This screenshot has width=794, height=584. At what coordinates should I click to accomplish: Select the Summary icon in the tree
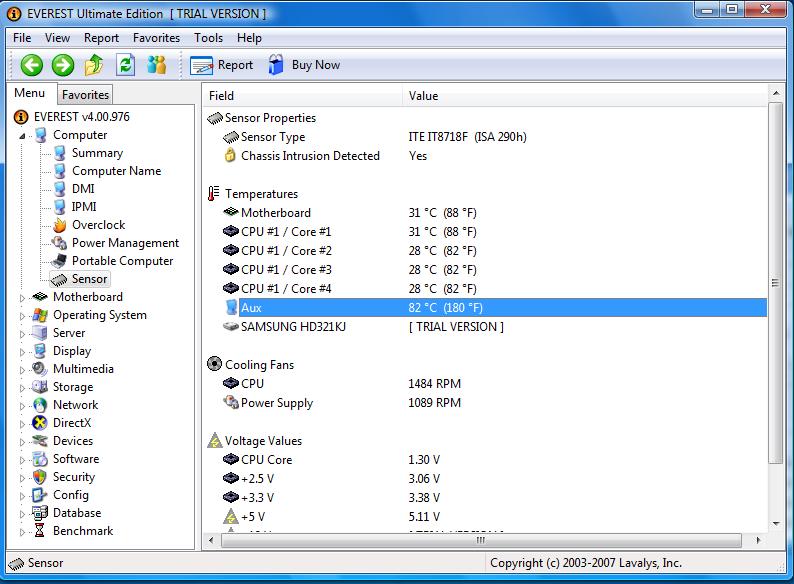coord(60,153)
